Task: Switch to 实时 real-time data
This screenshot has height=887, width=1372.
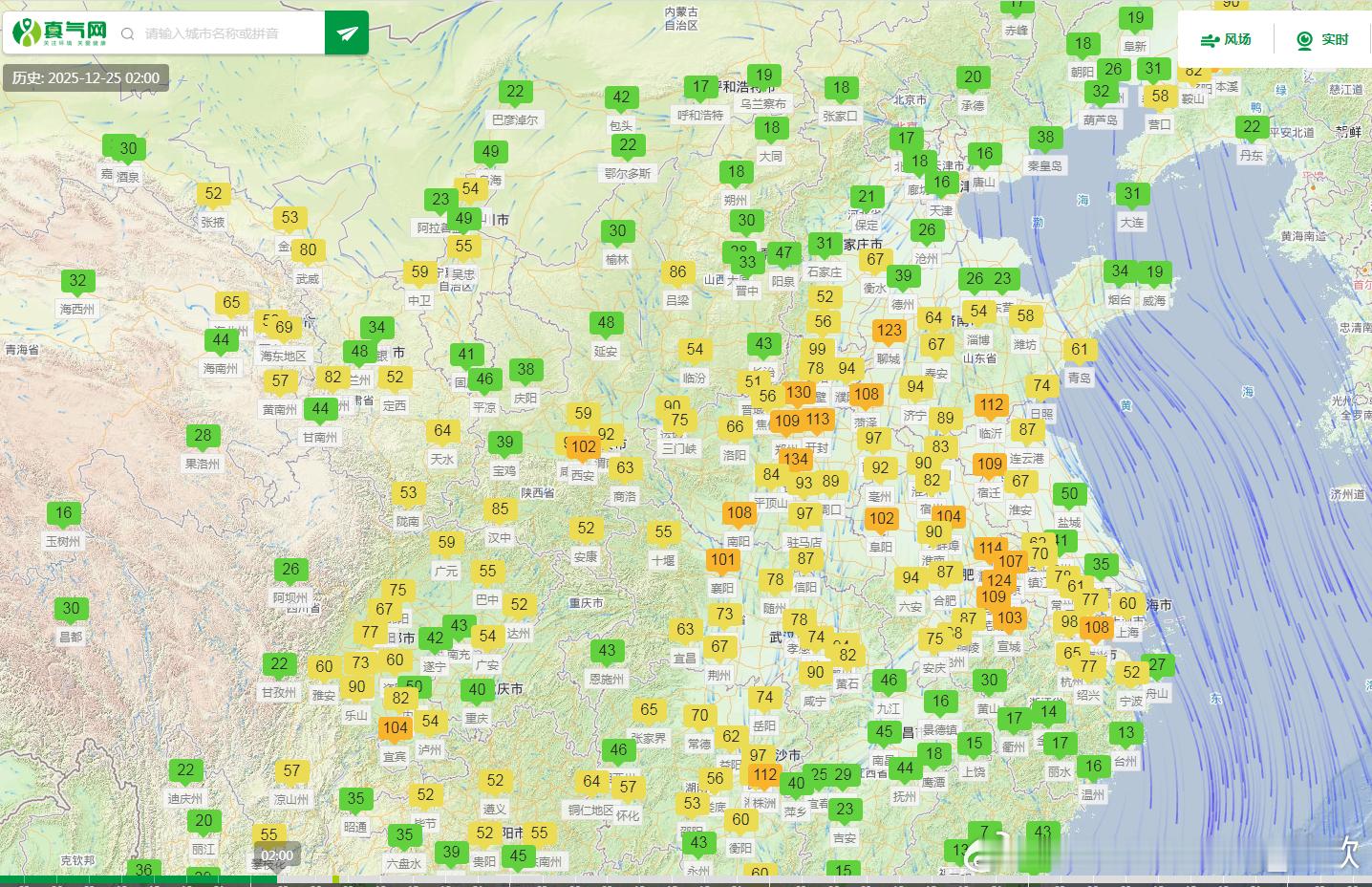Action: coord(1322,40)
